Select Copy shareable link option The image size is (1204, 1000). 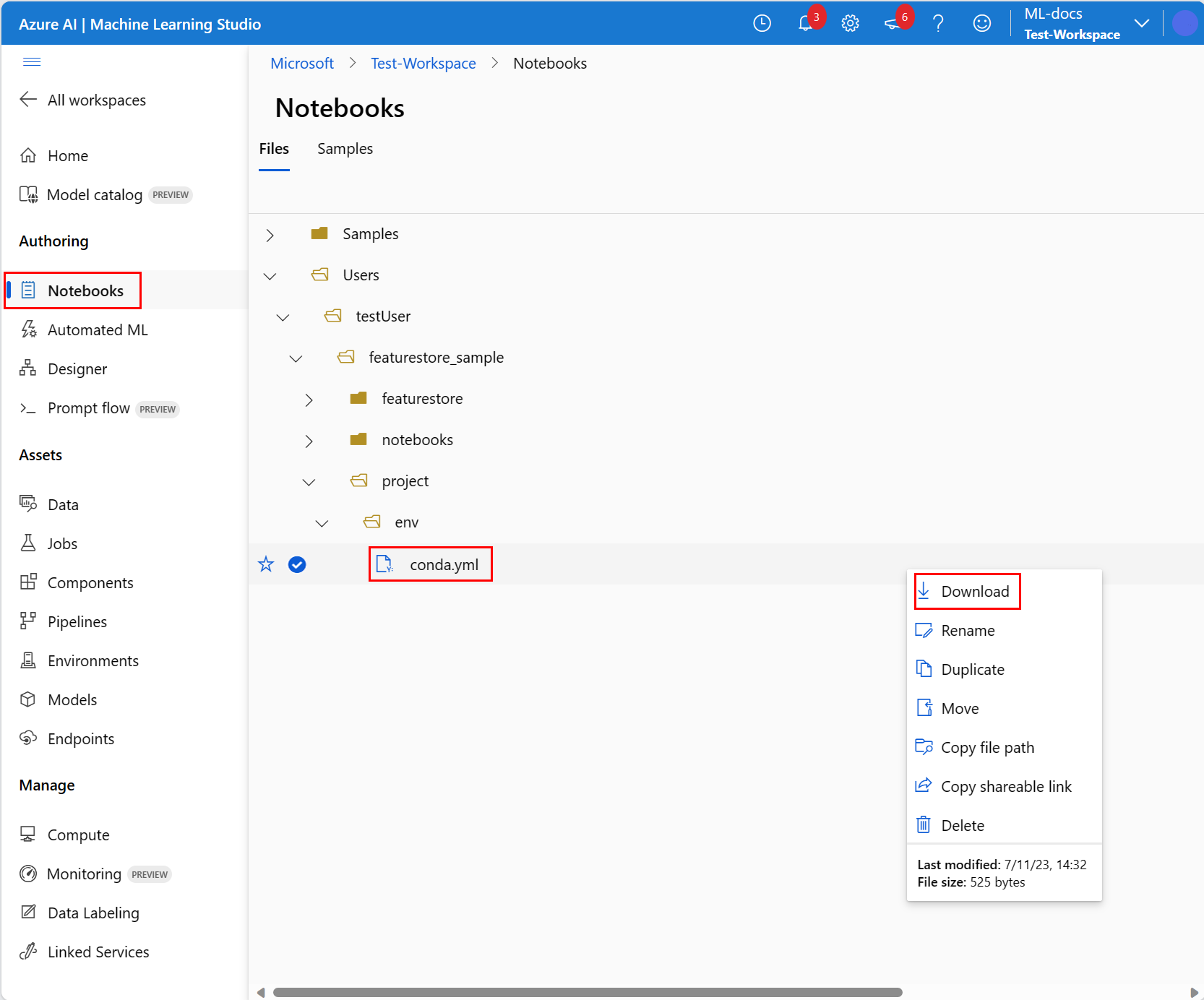[1005, 787]
